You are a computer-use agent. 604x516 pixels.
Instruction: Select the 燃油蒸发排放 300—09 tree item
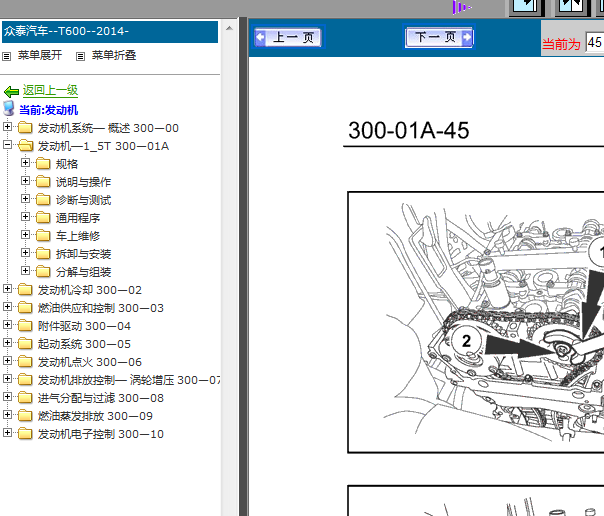click(x=95, y=416)
